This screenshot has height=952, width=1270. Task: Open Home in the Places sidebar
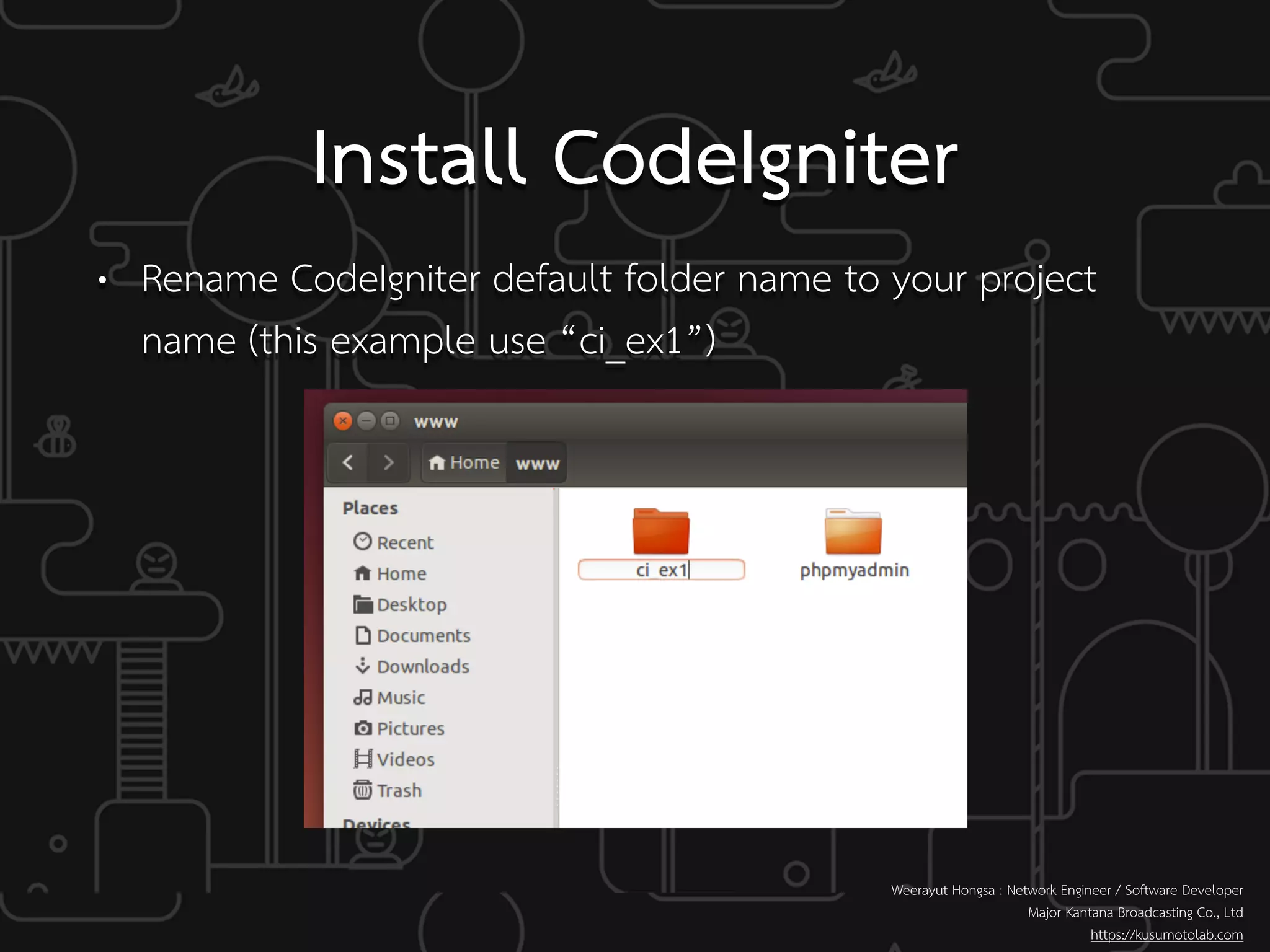tap(401, 574)
